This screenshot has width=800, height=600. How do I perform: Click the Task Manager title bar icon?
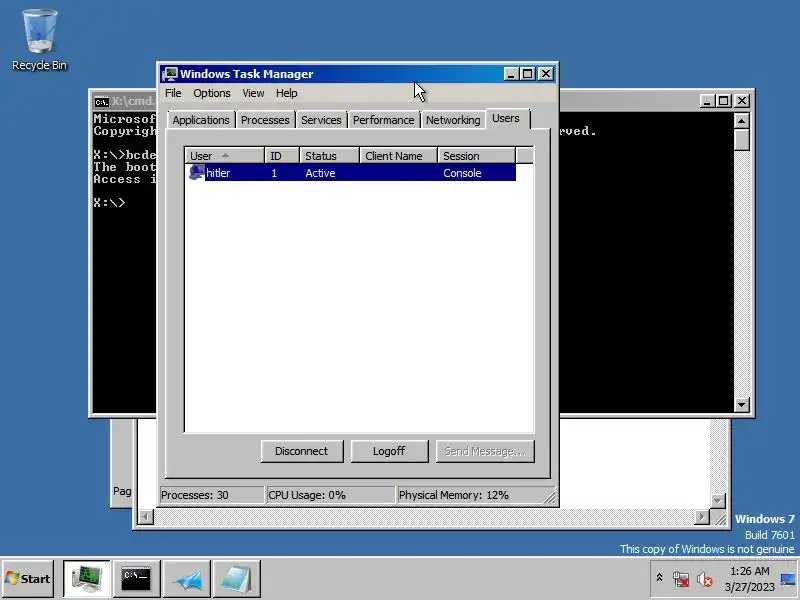169,74
